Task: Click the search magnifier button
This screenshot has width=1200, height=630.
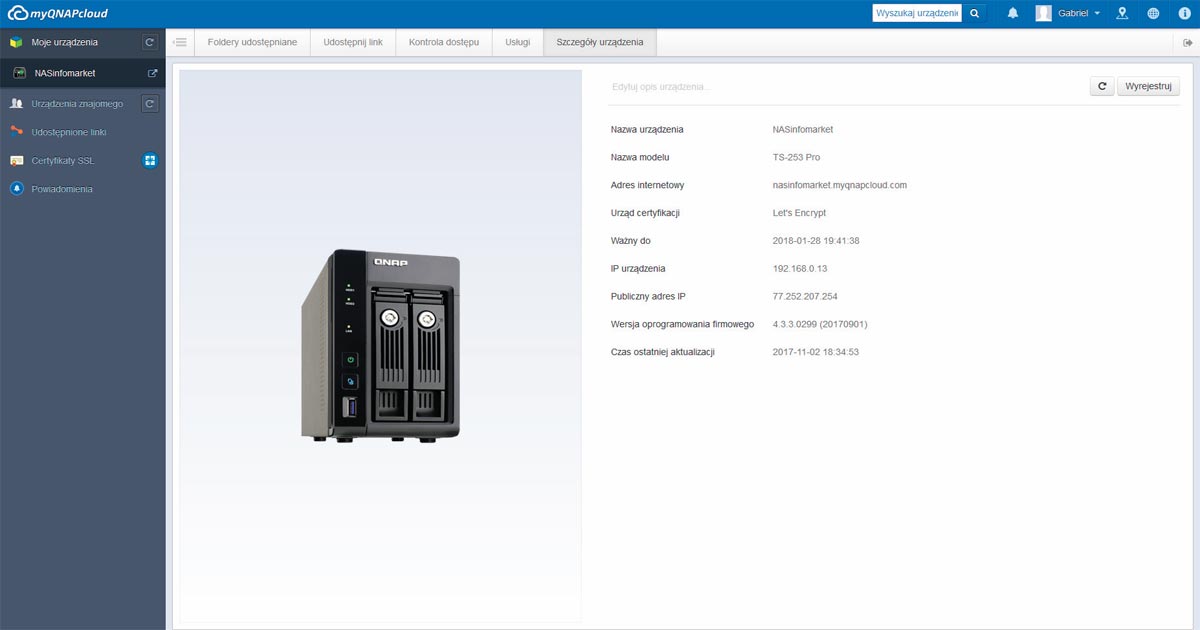Action: pos(975,13)
